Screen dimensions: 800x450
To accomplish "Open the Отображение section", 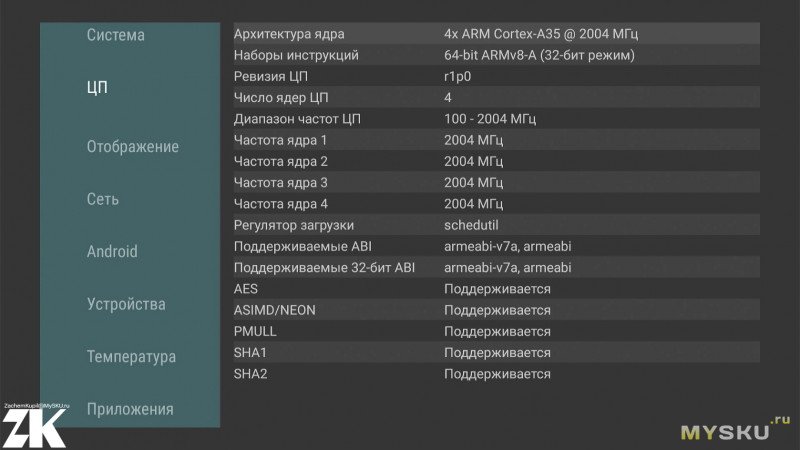I will coord(133,146).
